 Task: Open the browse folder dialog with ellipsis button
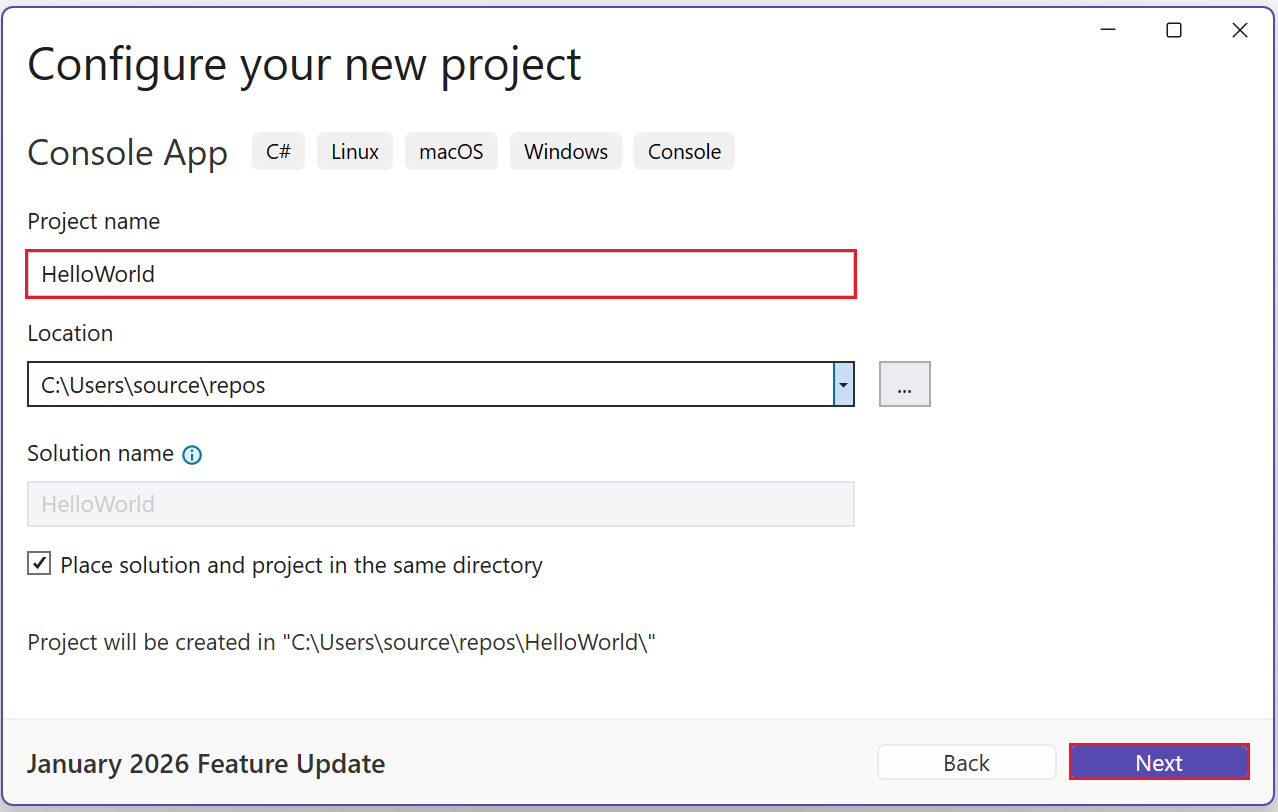(x=904, y=384)
